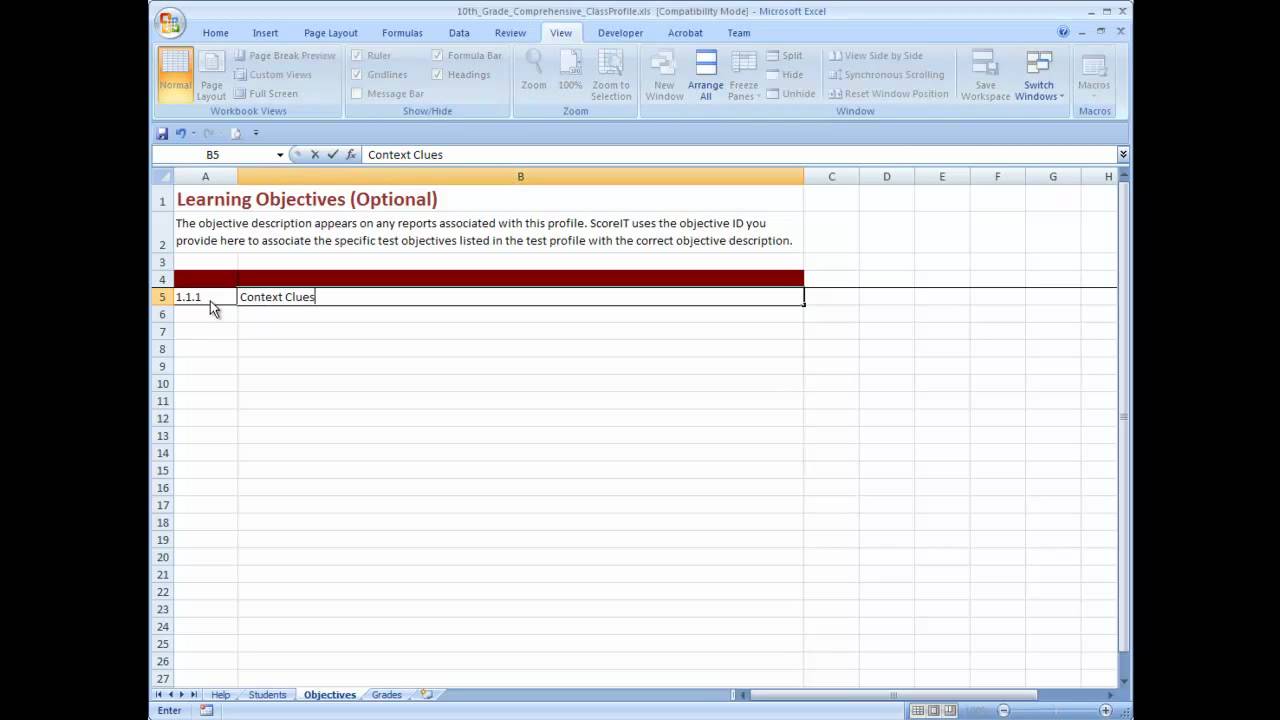Cancel entry with formula bar X
Screen dimensions: 1280x720
click(x=315, y=155)
